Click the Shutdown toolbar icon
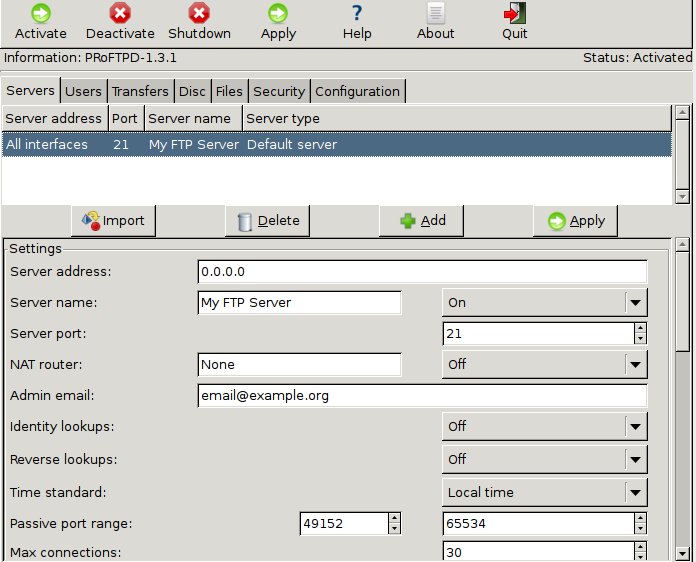The image size is (696, 562). click(199, 14)
